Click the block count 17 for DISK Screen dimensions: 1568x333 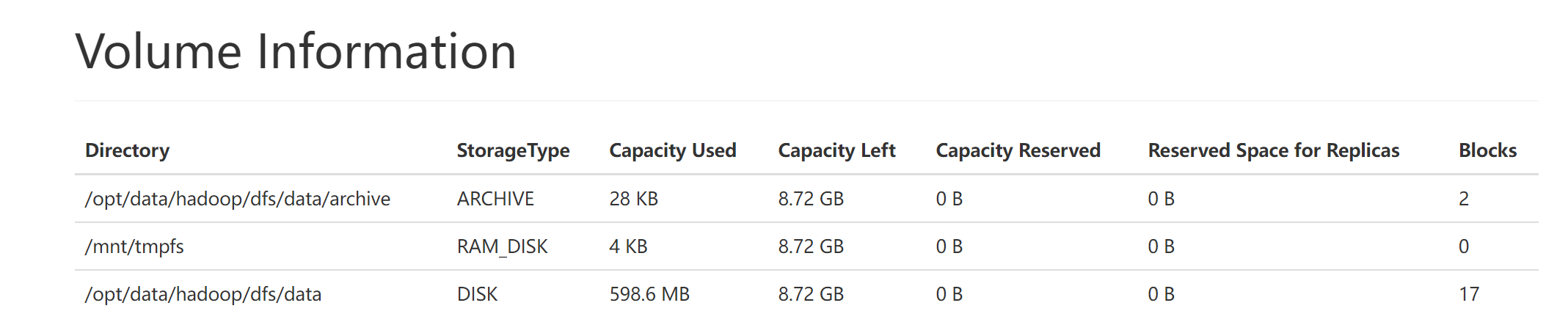coord(1468,294)
